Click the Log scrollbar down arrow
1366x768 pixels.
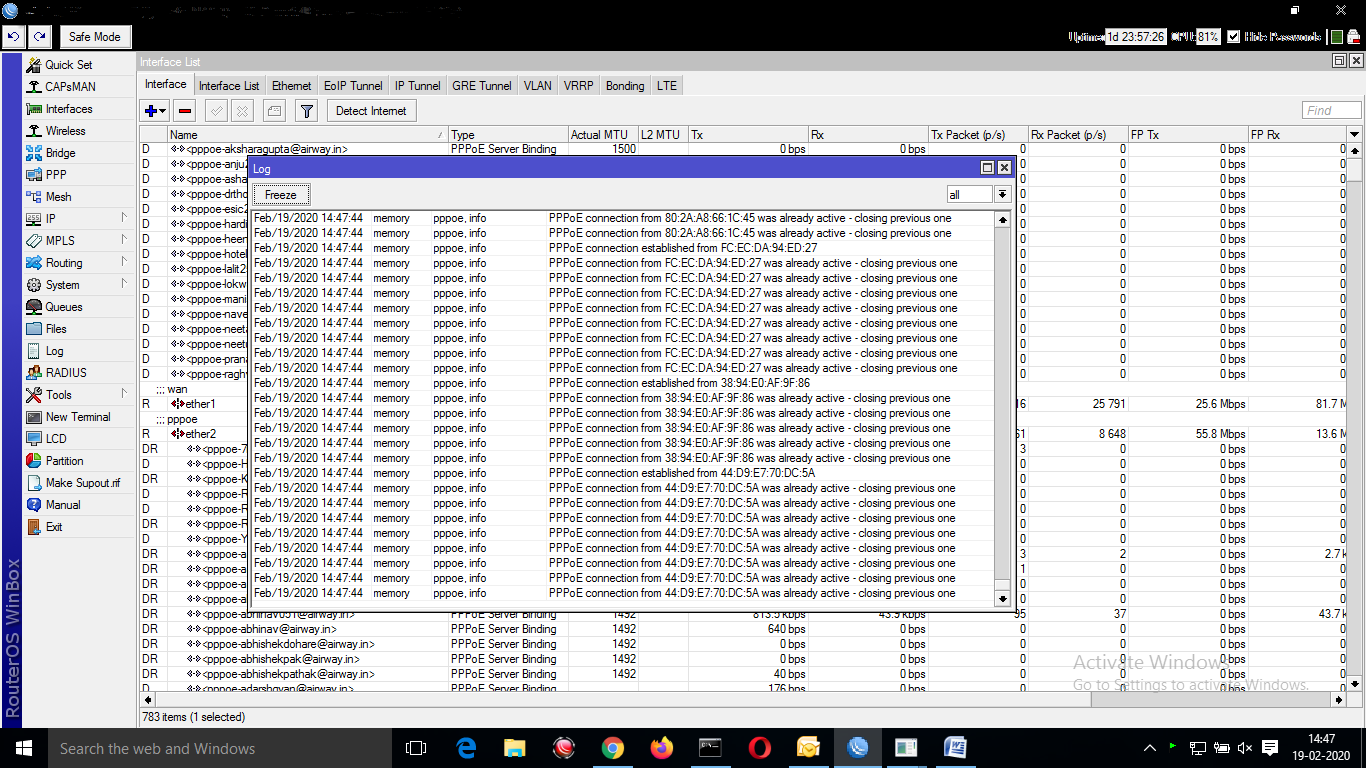click(1003, 599)
